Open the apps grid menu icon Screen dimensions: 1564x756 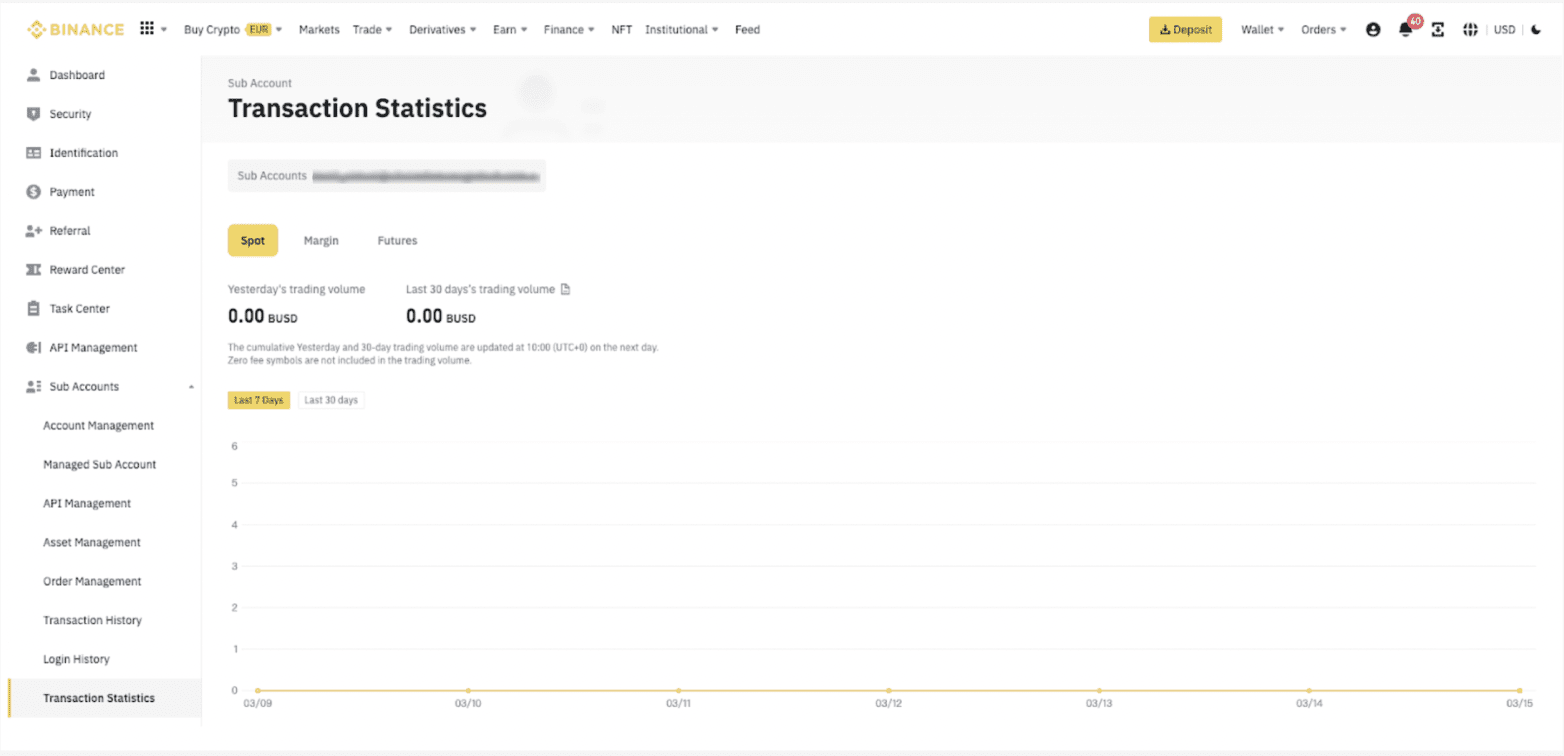click(x=147, y=30)
